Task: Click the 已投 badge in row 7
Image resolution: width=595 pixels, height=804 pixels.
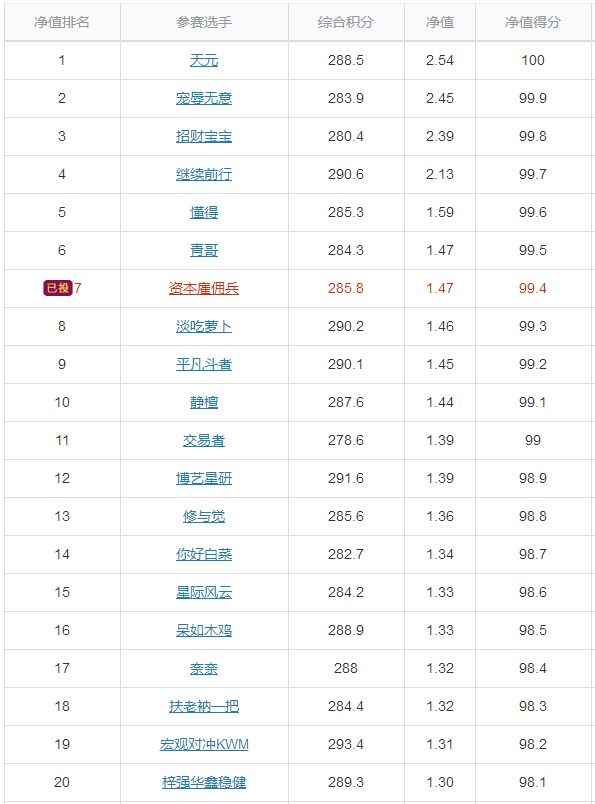Action: (x=57, y=288)
